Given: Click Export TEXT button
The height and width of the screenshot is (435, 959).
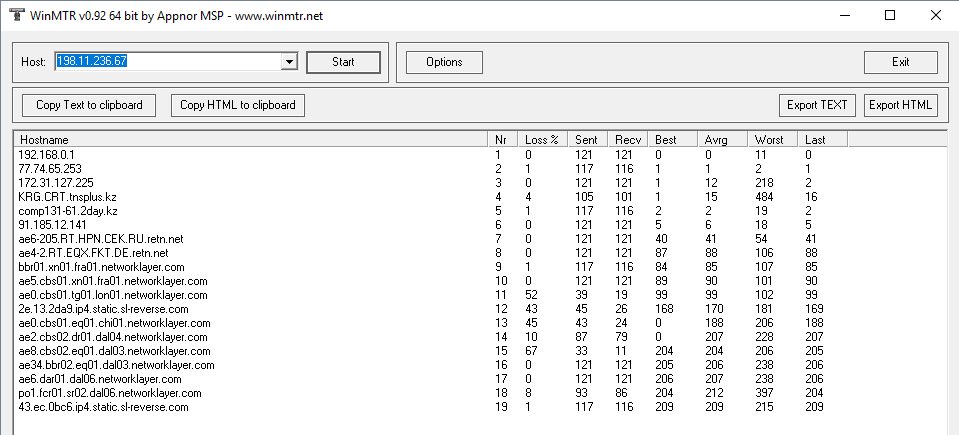Looking at the screenshot, I should pyautogui.click(x=817, y=105).
